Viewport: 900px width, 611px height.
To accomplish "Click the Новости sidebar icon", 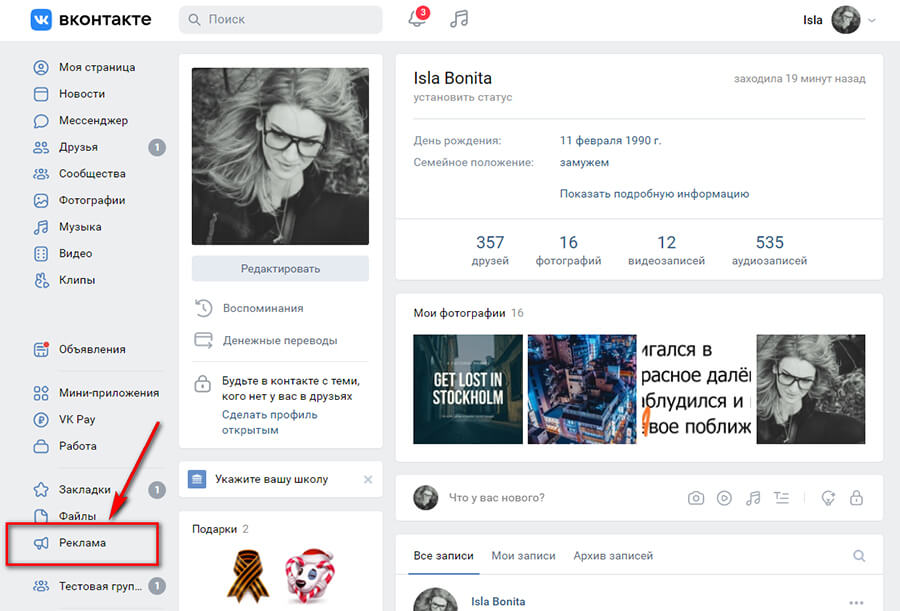I will tap(41, 94).
